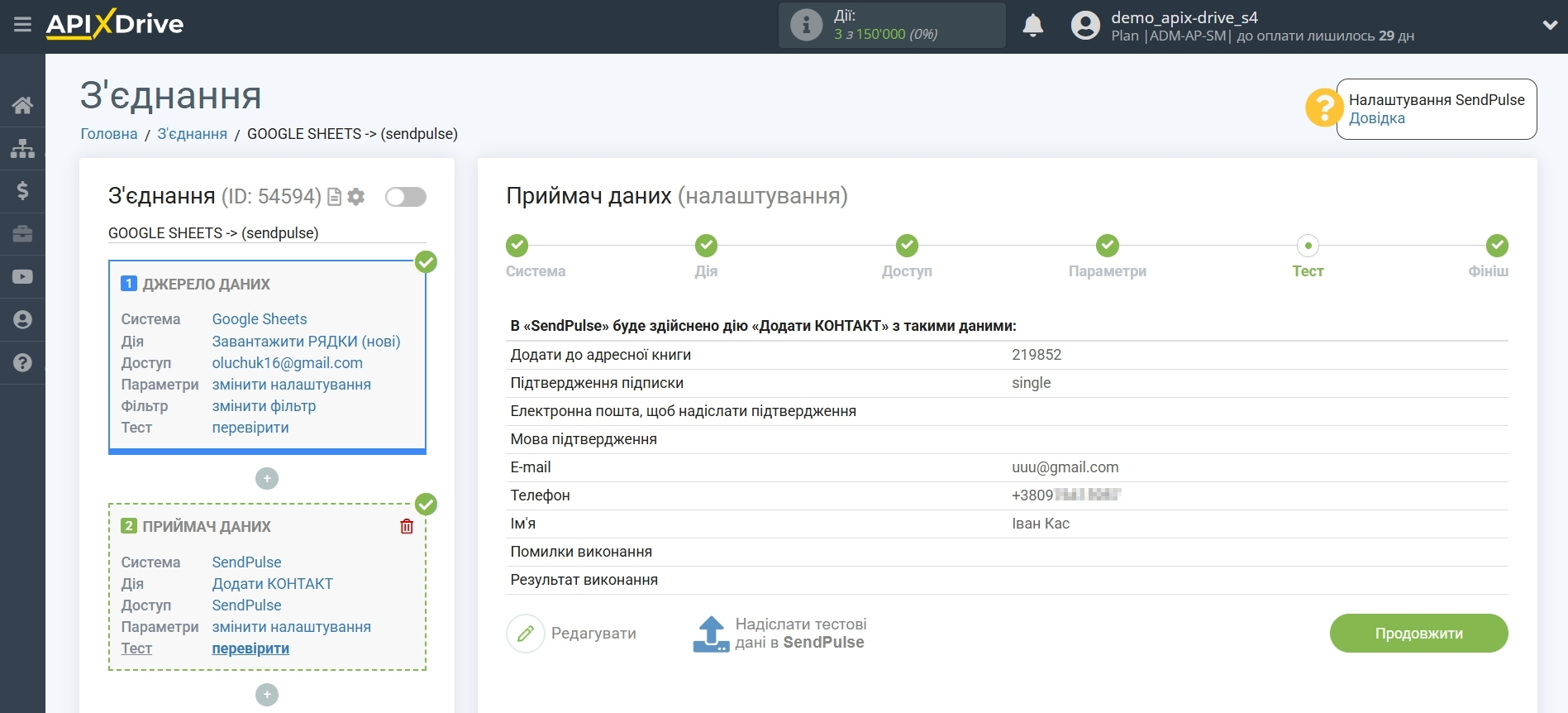
Task: Click oluchuk16@gmail.com access link
Action: coord(287,363)
